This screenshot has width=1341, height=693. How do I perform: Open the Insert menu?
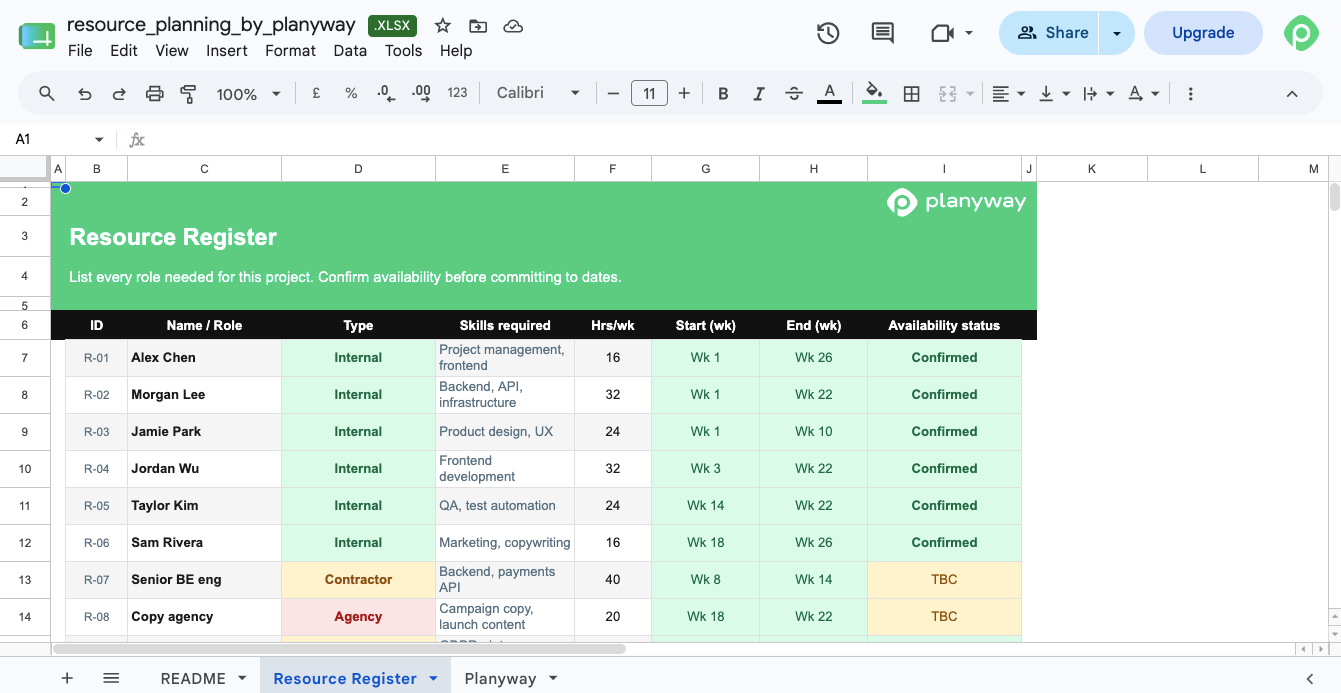[227, 51]
